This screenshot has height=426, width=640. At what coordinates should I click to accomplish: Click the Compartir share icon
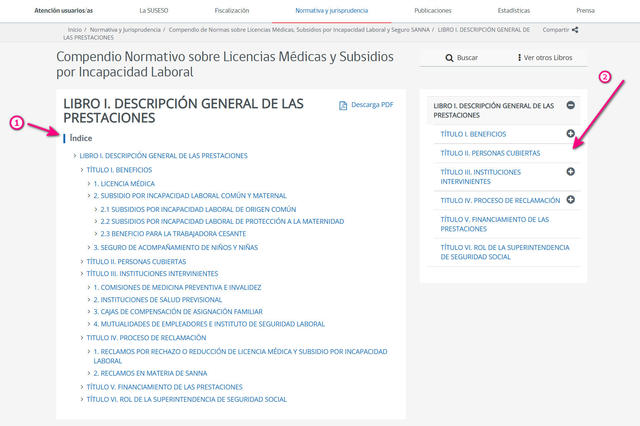575,30
